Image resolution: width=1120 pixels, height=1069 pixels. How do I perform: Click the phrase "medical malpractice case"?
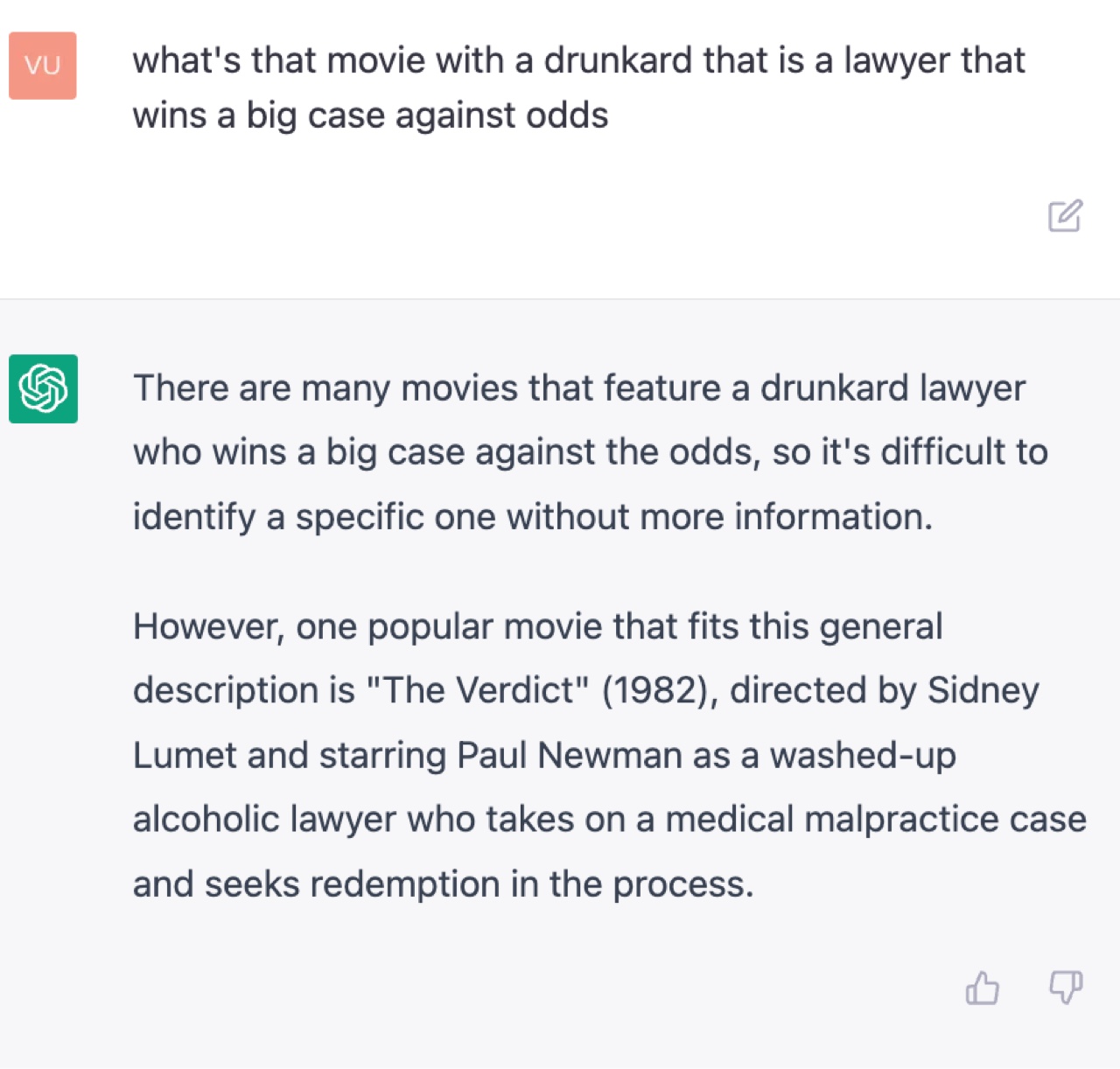coord(876,820)
